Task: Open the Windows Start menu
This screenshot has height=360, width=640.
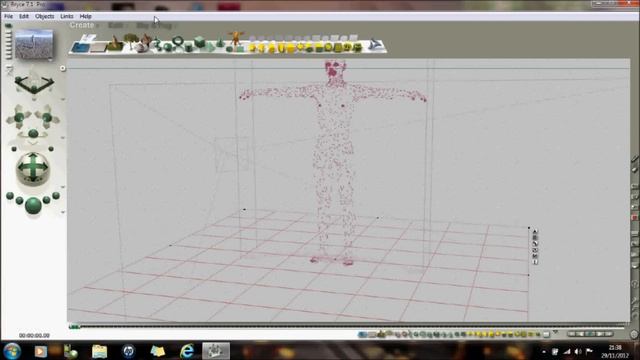Action: point(12,351)
